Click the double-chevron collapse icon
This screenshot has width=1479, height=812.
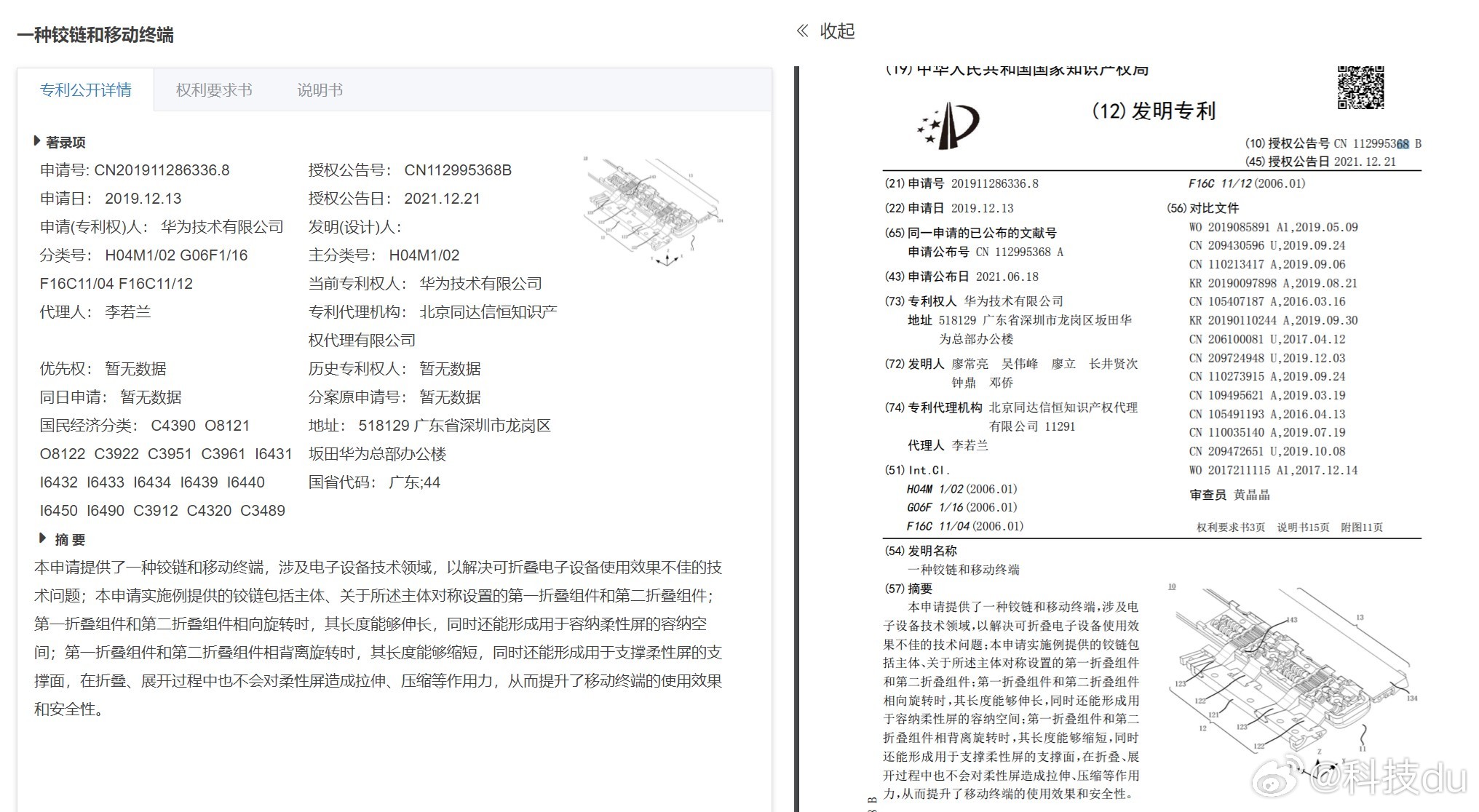pos(802,31)
